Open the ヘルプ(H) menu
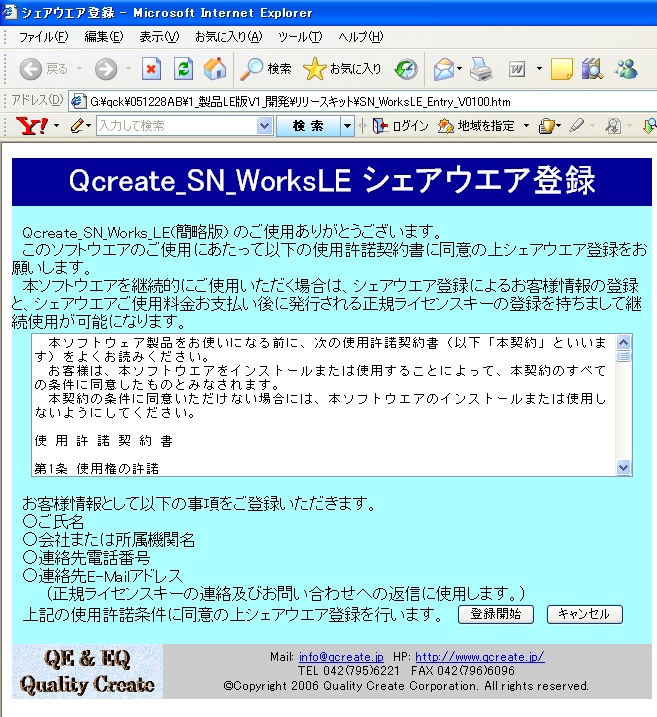Image resolution: width=657 pixels, height=717 pixels. click(x=360, y=37)
